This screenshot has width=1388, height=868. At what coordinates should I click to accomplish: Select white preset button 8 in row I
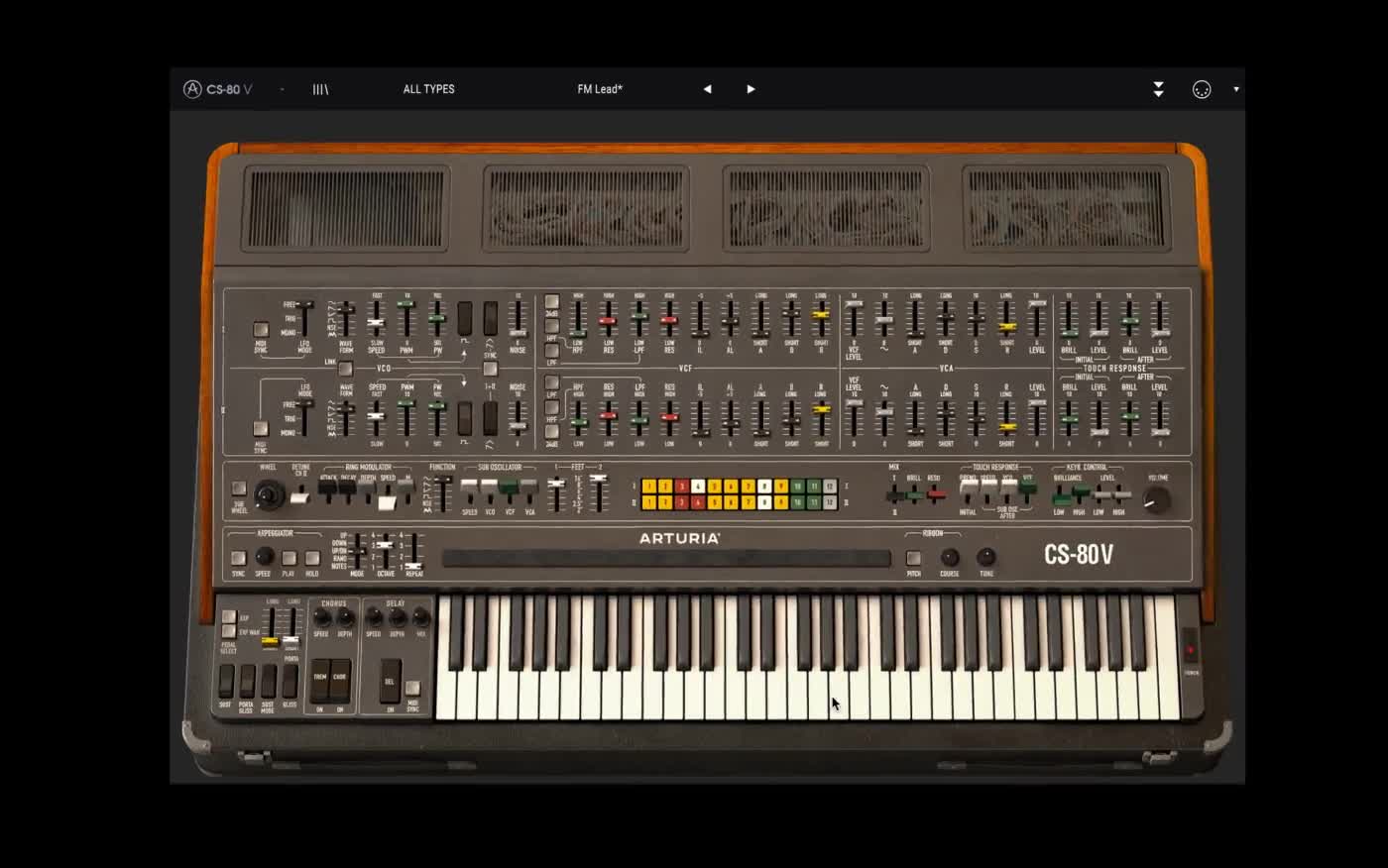point(764,487)
